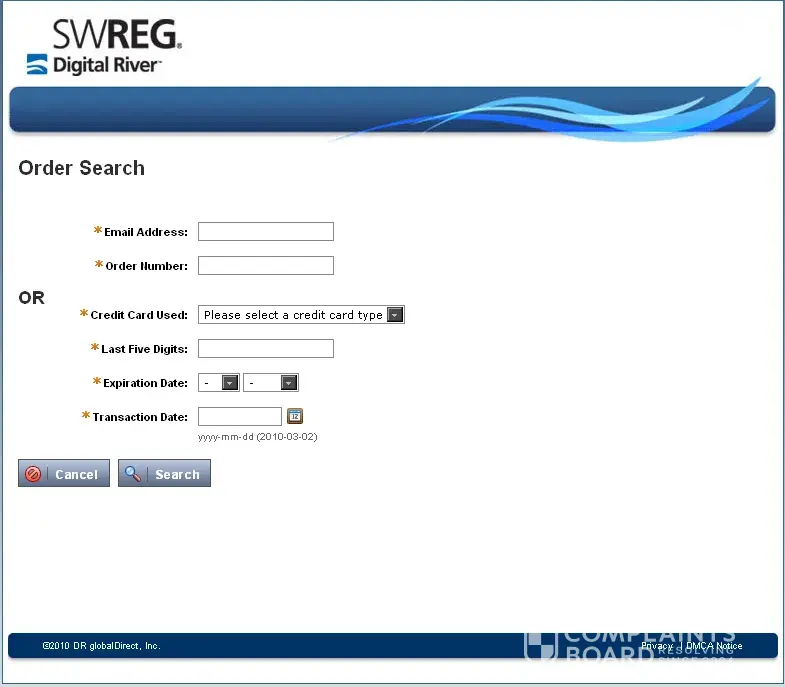
Task: Click the Credit Card Used label
Action: pos(139,315)
